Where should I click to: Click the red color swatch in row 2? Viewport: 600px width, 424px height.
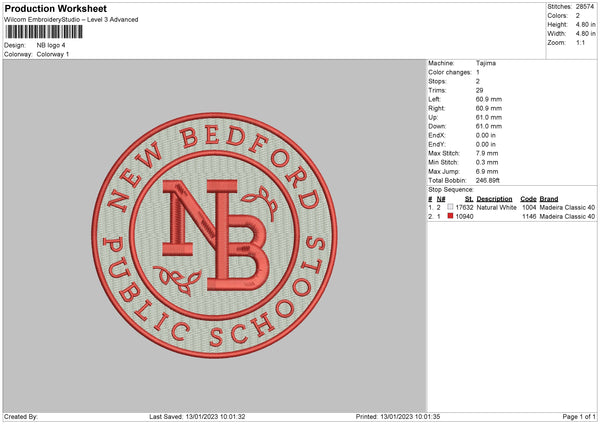450,216
